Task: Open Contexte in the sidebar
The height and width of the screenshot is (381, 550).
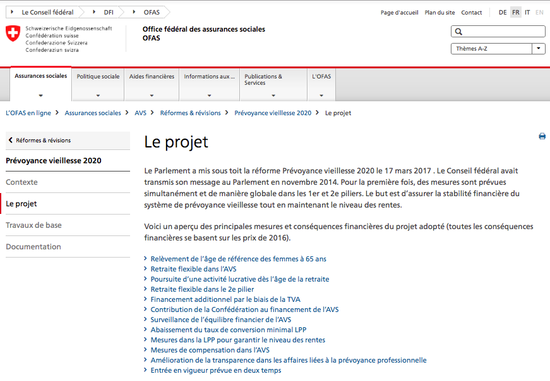Action: [21, 182]
